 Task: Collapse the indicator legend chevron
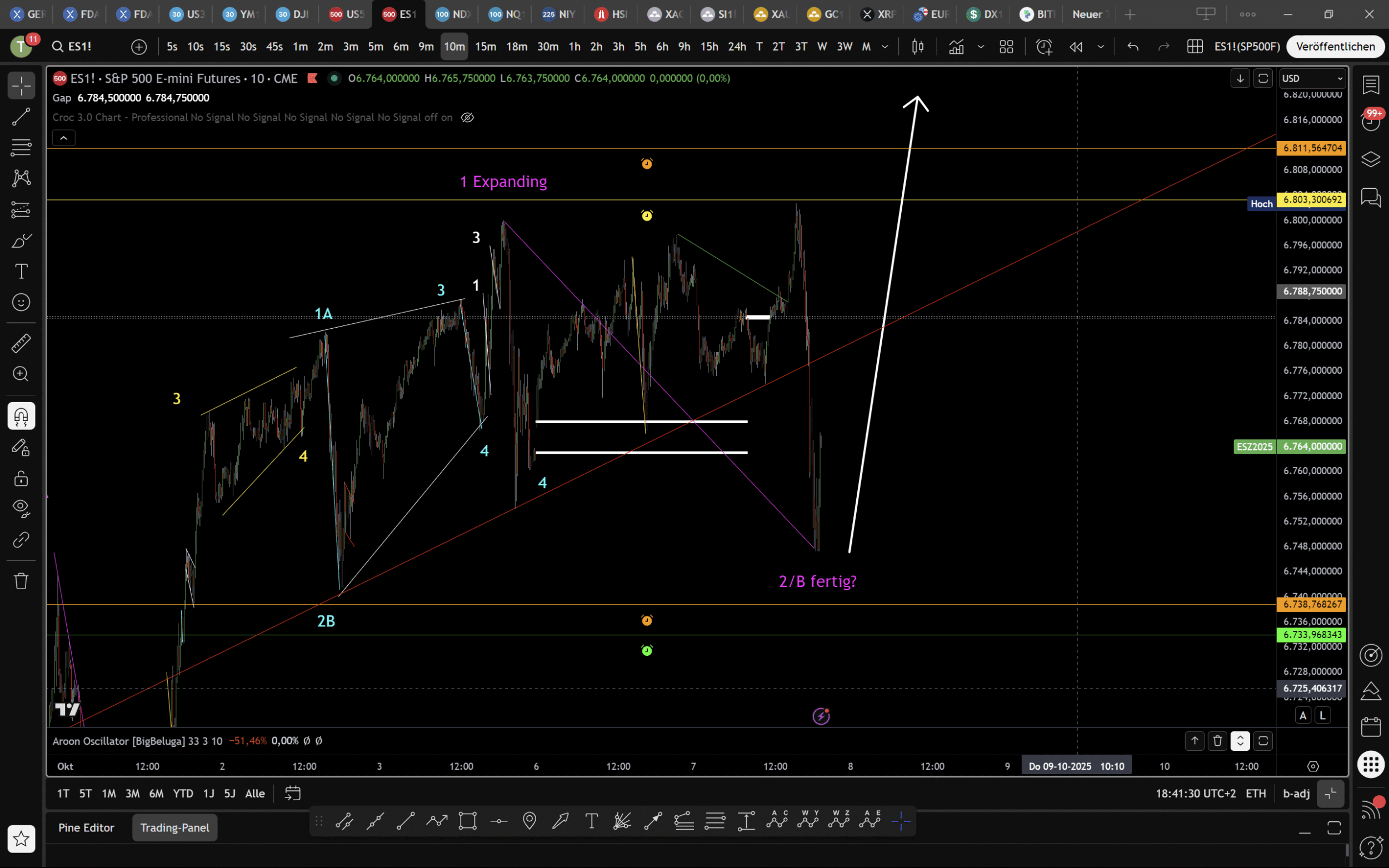coord(64,138)
